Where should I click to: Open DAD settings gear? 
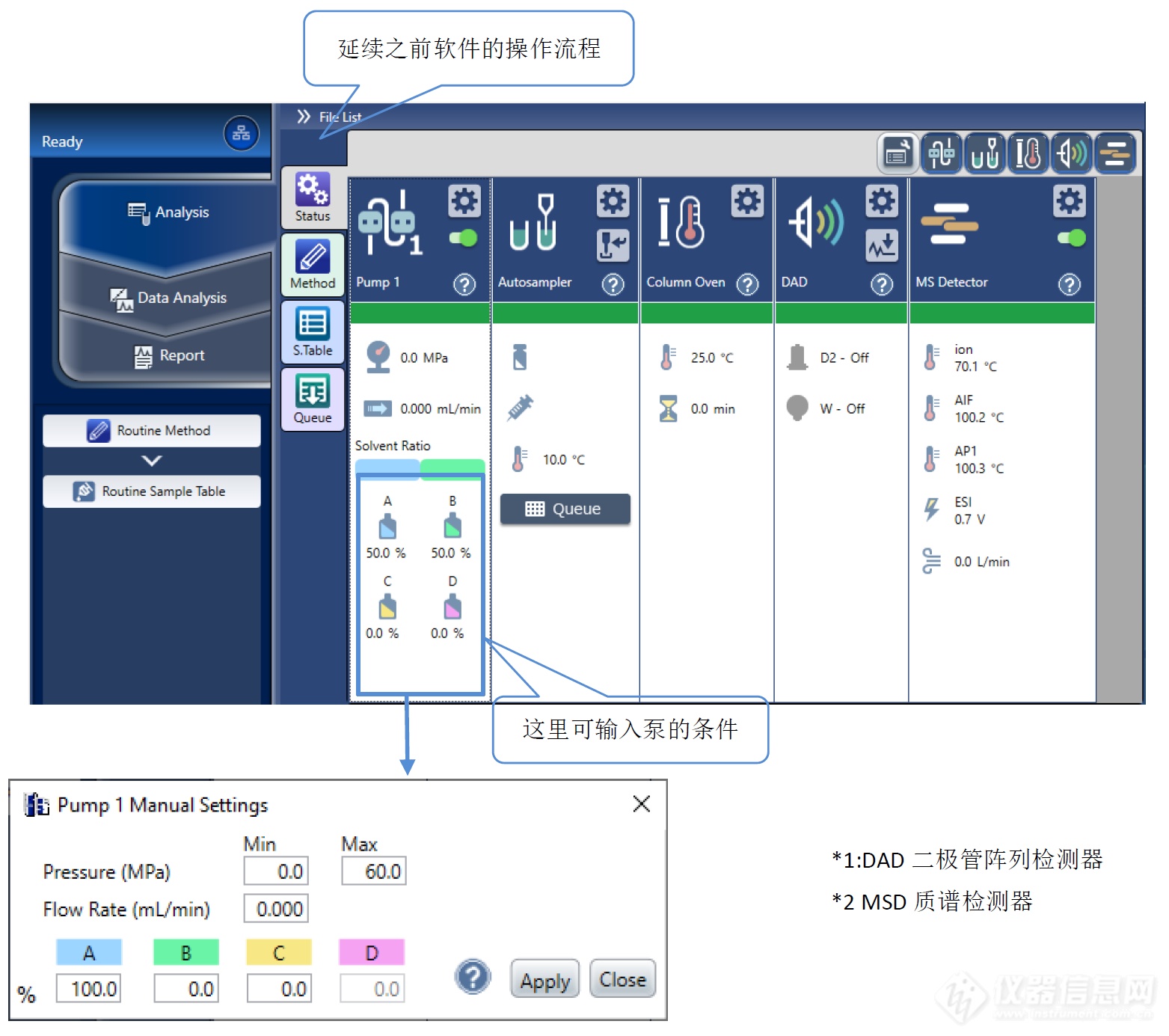[x=882, y=200]
